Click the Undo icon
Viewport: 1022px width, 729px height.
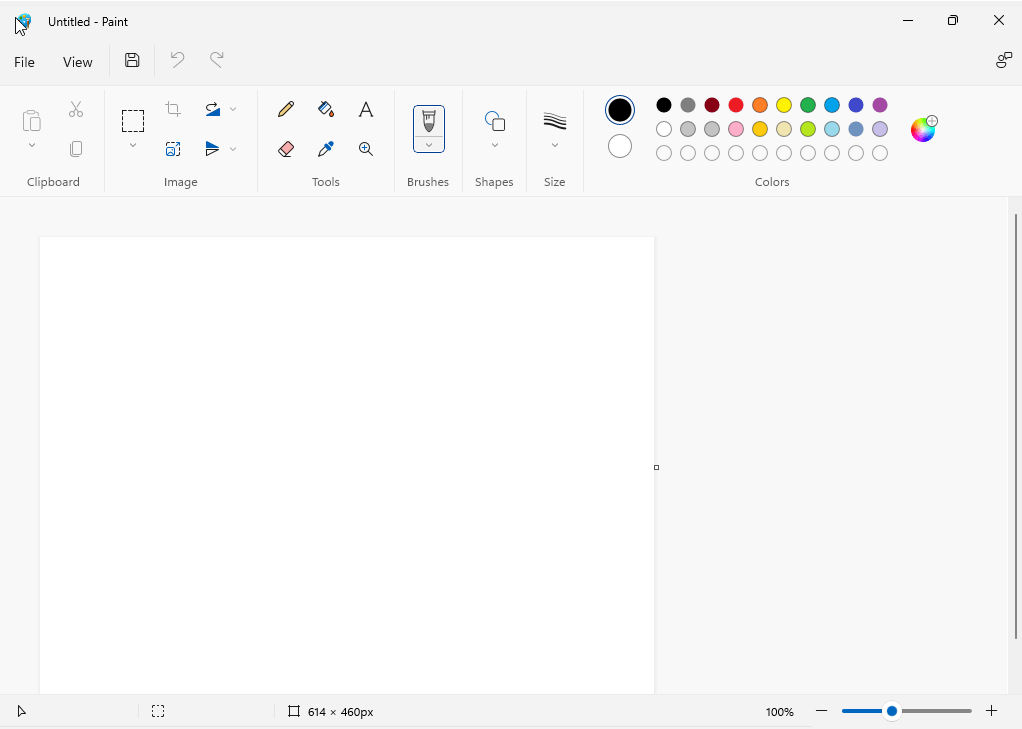click(x=177, y=61)
